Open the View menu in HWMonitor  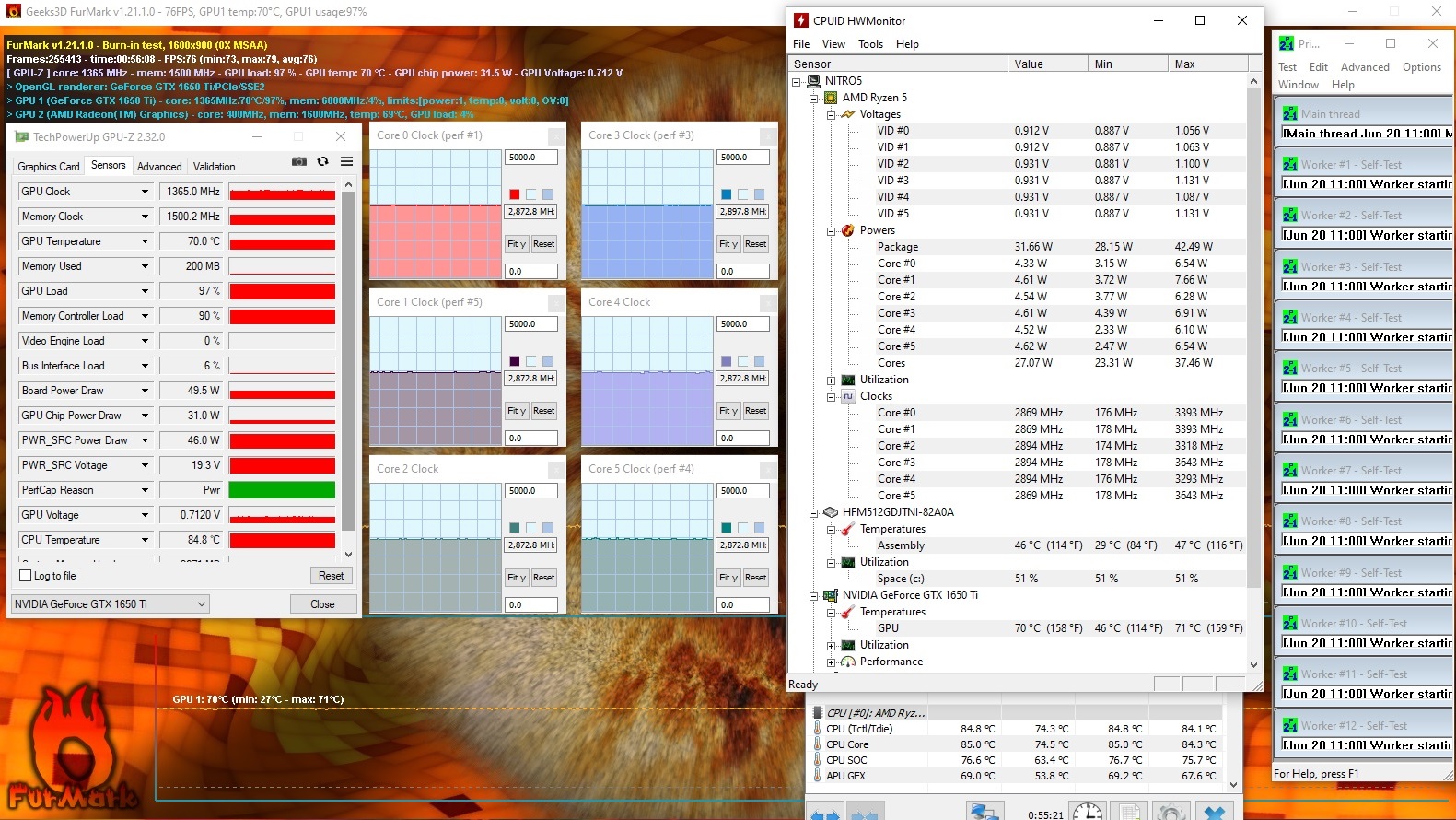[x=833, y=44]
